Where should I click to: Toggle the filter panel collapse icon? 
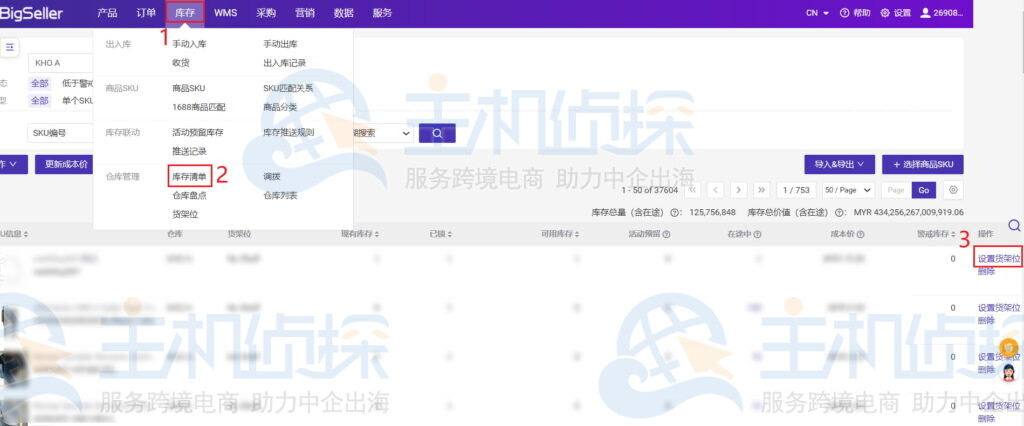(10, 47)
